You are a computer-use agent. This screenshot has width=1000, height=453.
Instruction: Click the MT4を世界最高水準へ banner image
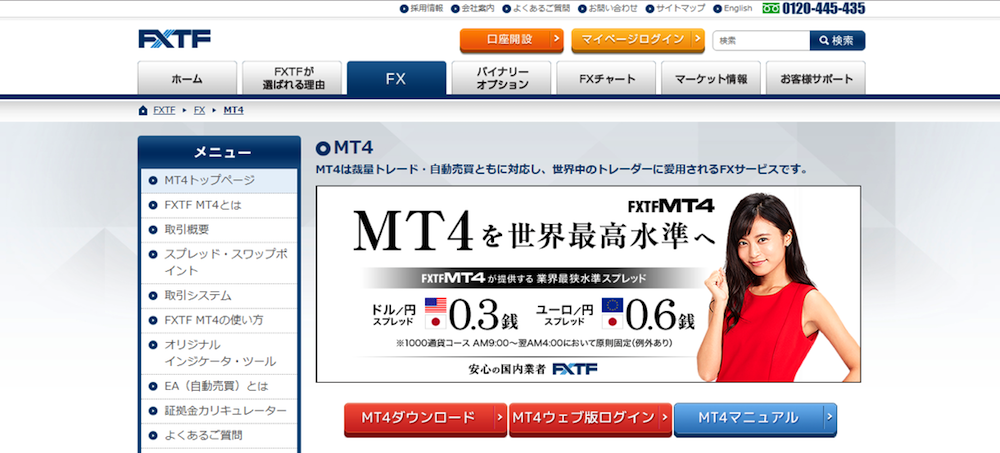pos(588,284)
